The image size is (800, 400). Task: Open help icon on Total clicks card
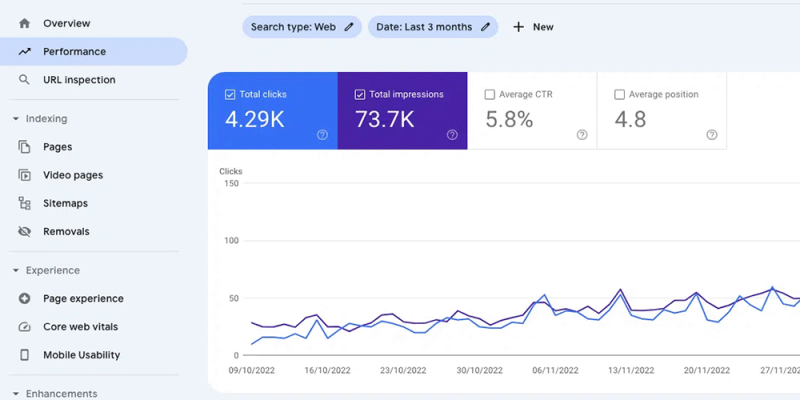[322, 135]
